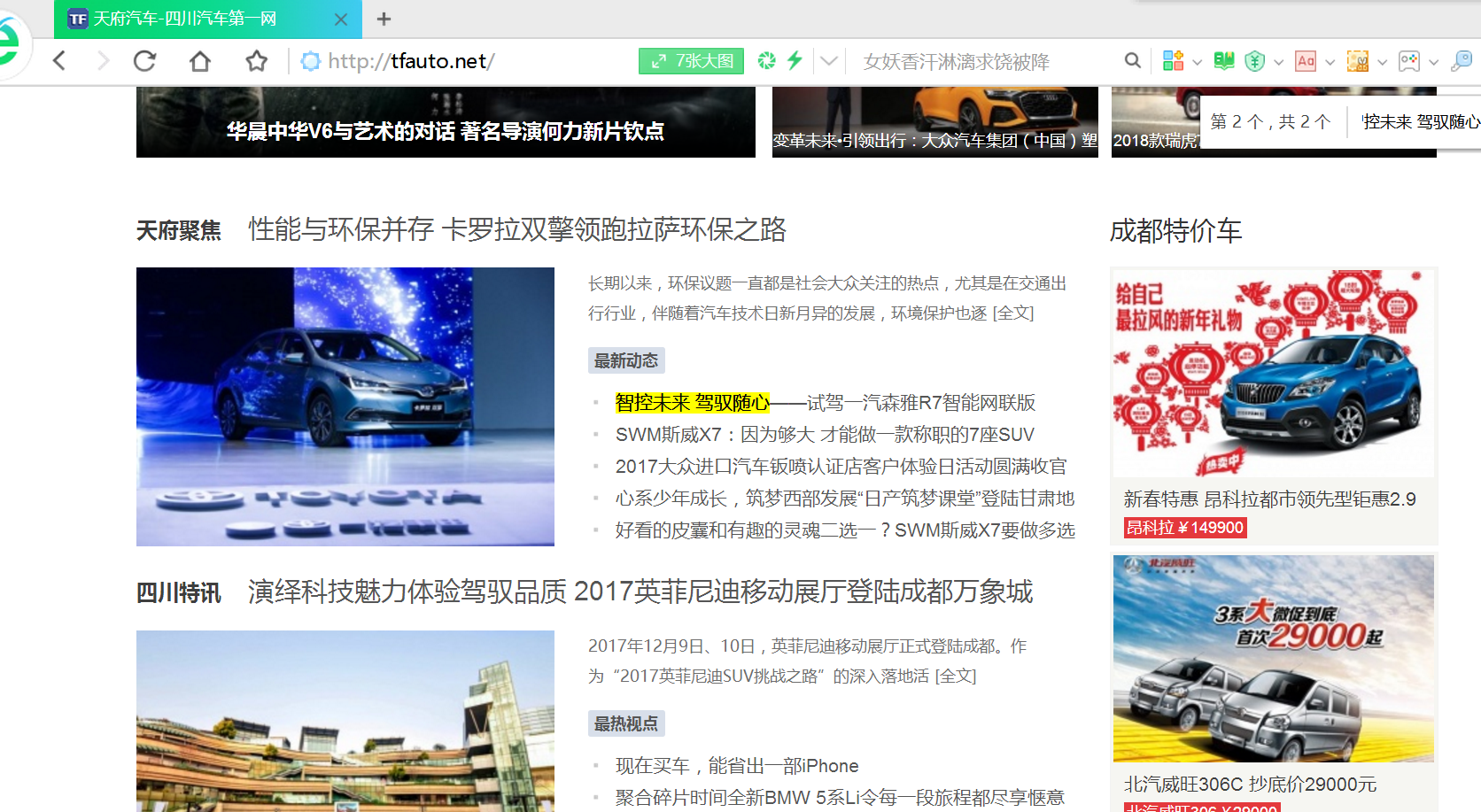Open link 新春特惠 昂科拉都市领先型钜惠2.9
Viewport: 1481px width, 812px height.
1270,499
